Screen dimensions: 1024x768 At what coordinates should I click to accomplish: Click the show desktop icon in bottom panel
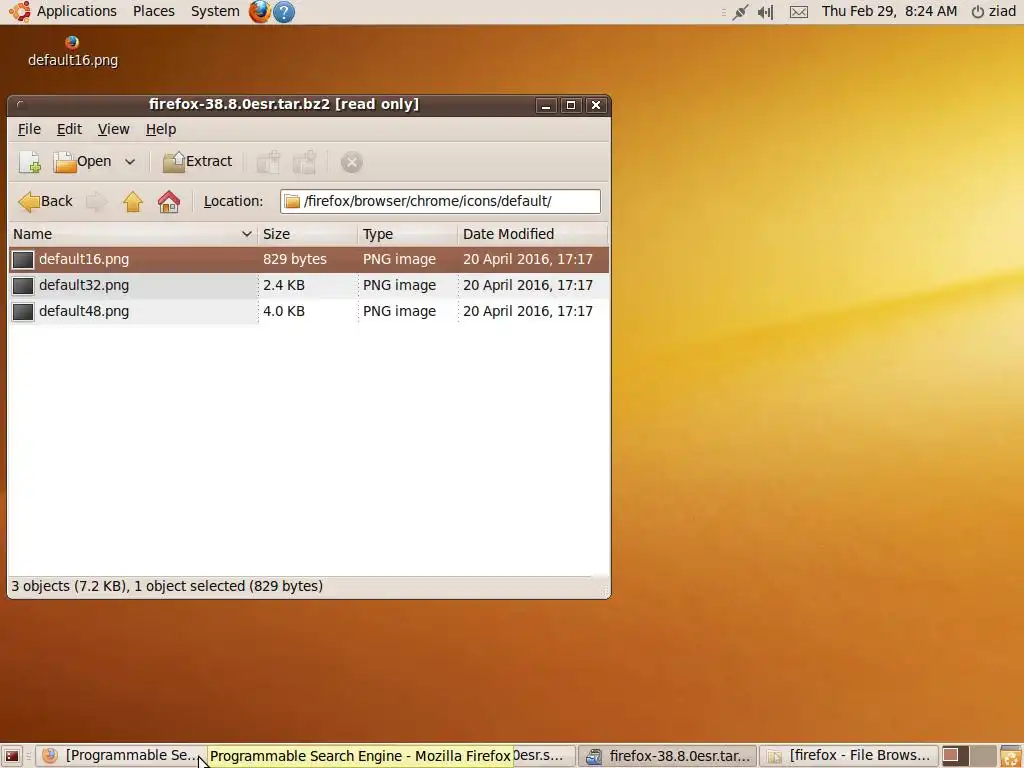(x=12, y=756)
